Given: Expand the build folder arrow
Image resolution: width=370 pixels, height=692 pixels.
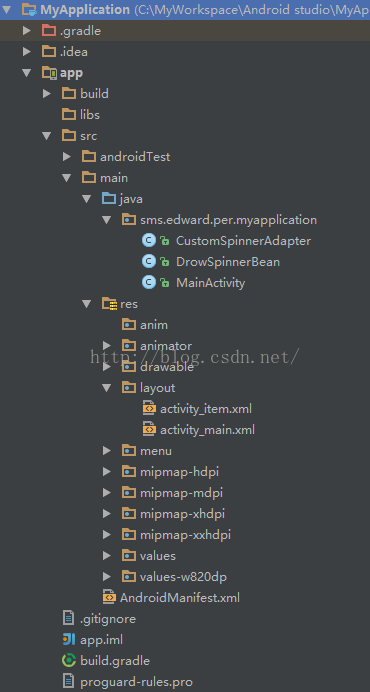Looking at the screenshot, I should pyautogui.click(x=47, y=94).
